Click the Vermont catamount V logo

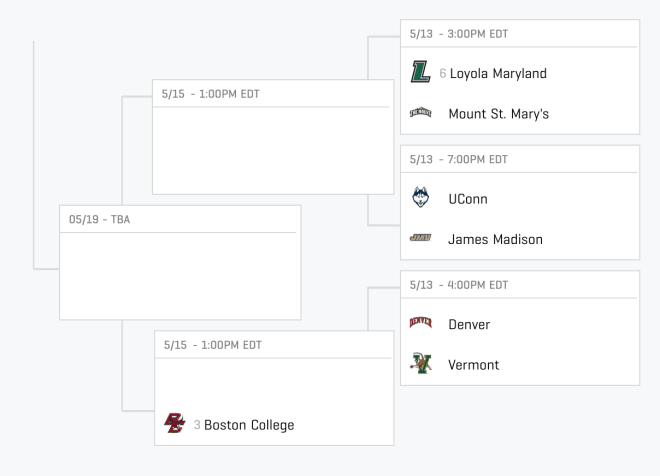(x=420, y=363)
